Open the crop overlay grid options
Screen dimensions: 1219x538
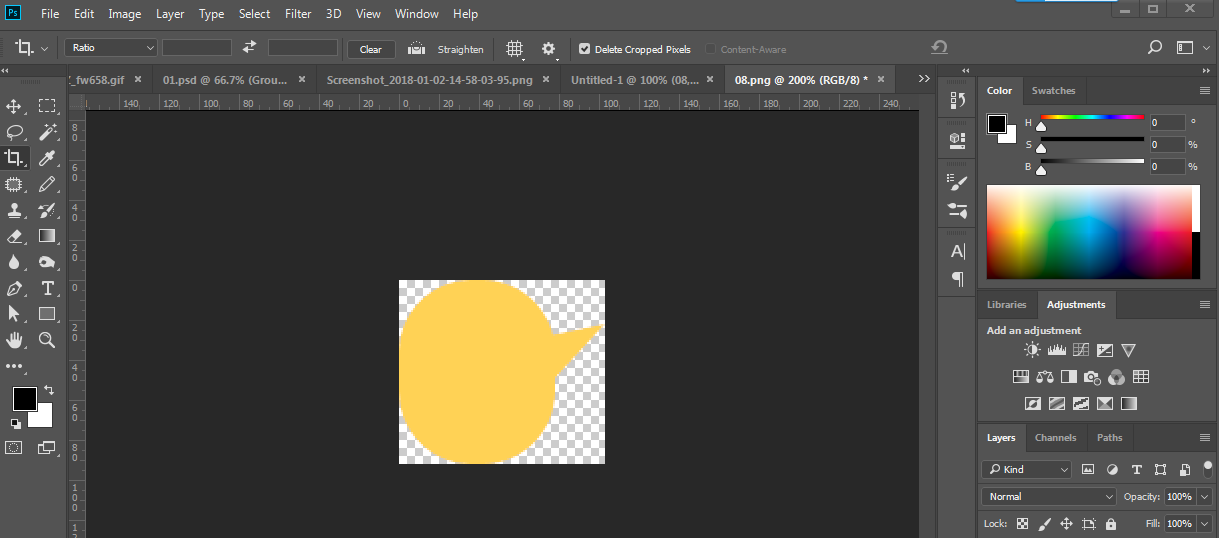[515, 48]
